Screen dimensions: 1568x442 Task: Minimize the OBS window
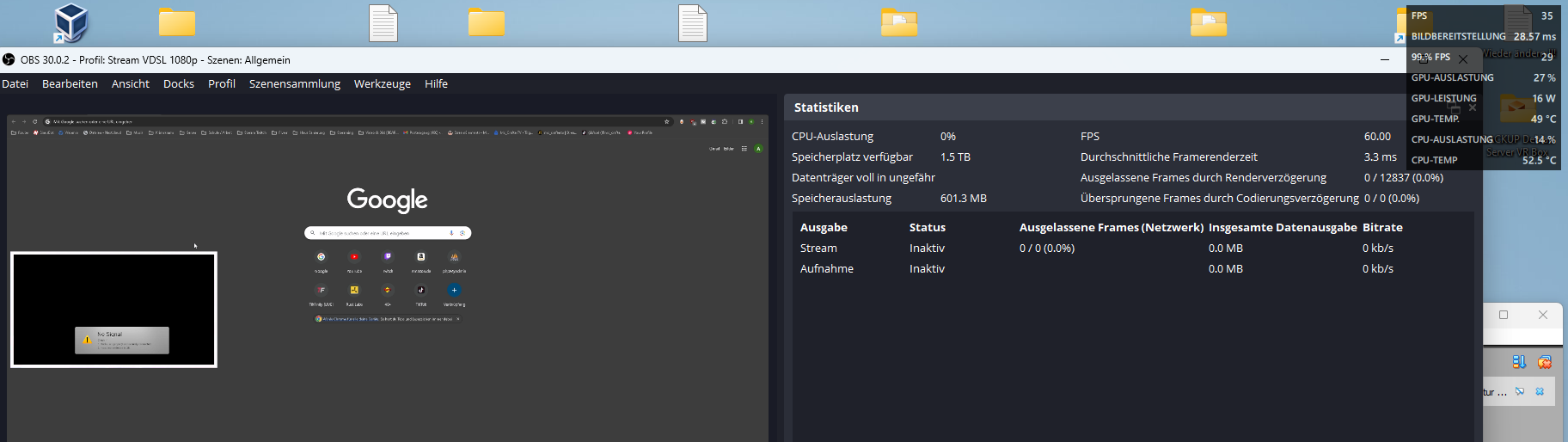[x=1385, y=59]
